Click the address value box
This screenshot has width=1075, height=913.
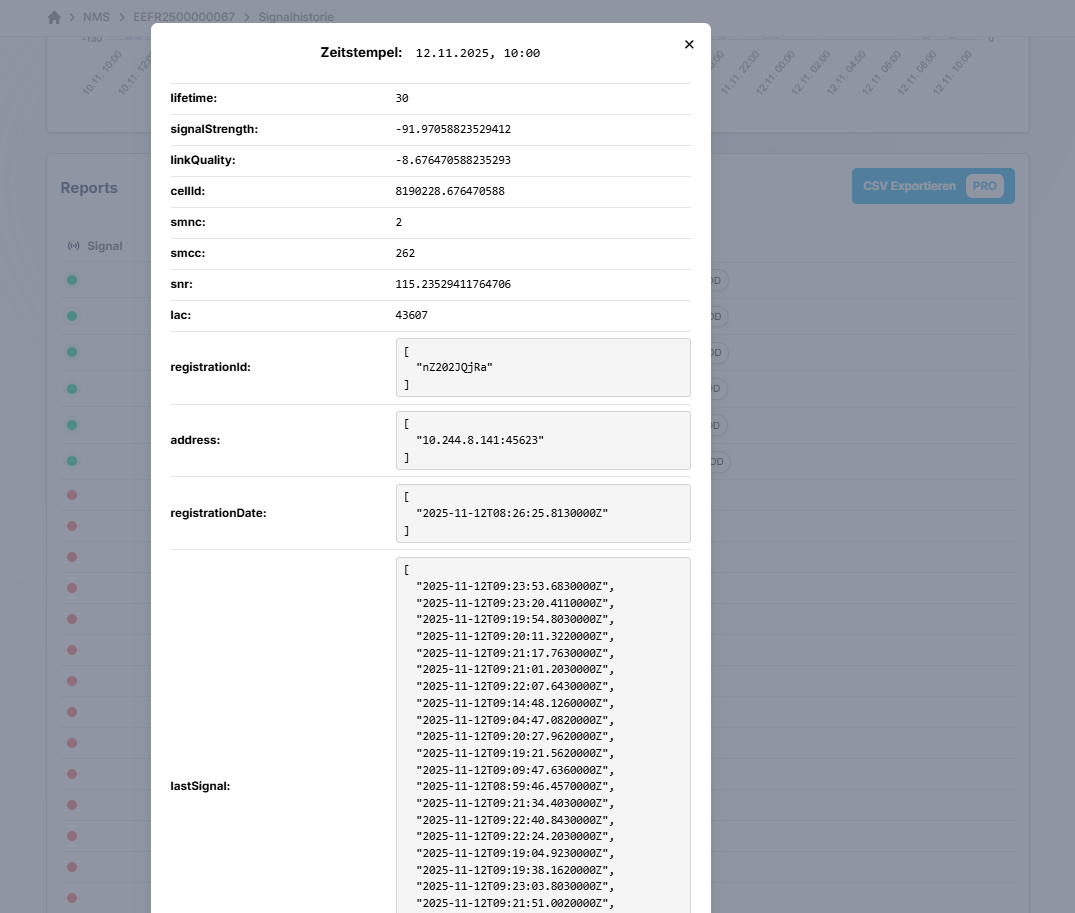[543, 440]
